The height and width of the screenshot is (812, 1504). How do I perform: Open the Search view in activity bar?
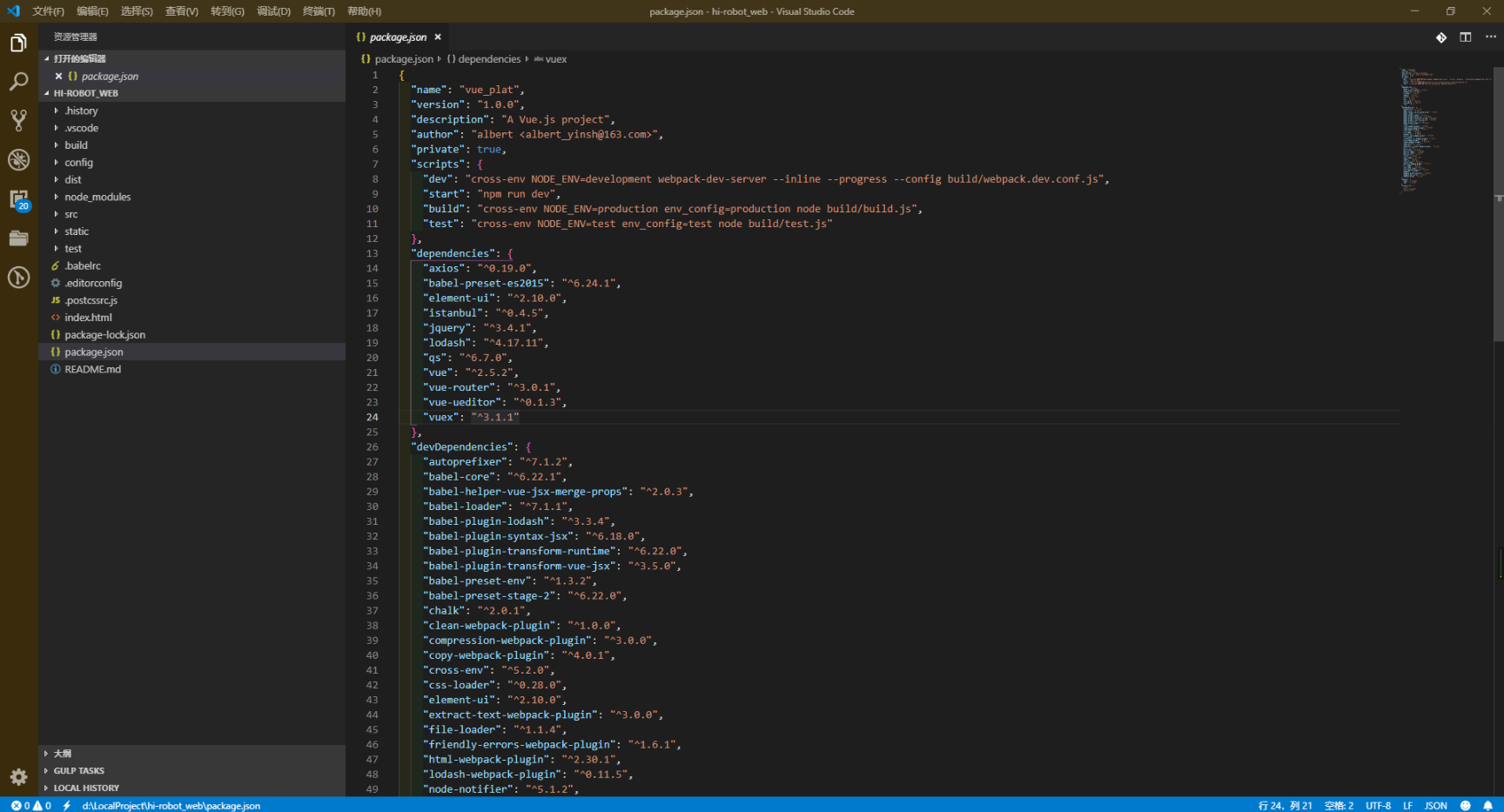click(x=18, y=82)
